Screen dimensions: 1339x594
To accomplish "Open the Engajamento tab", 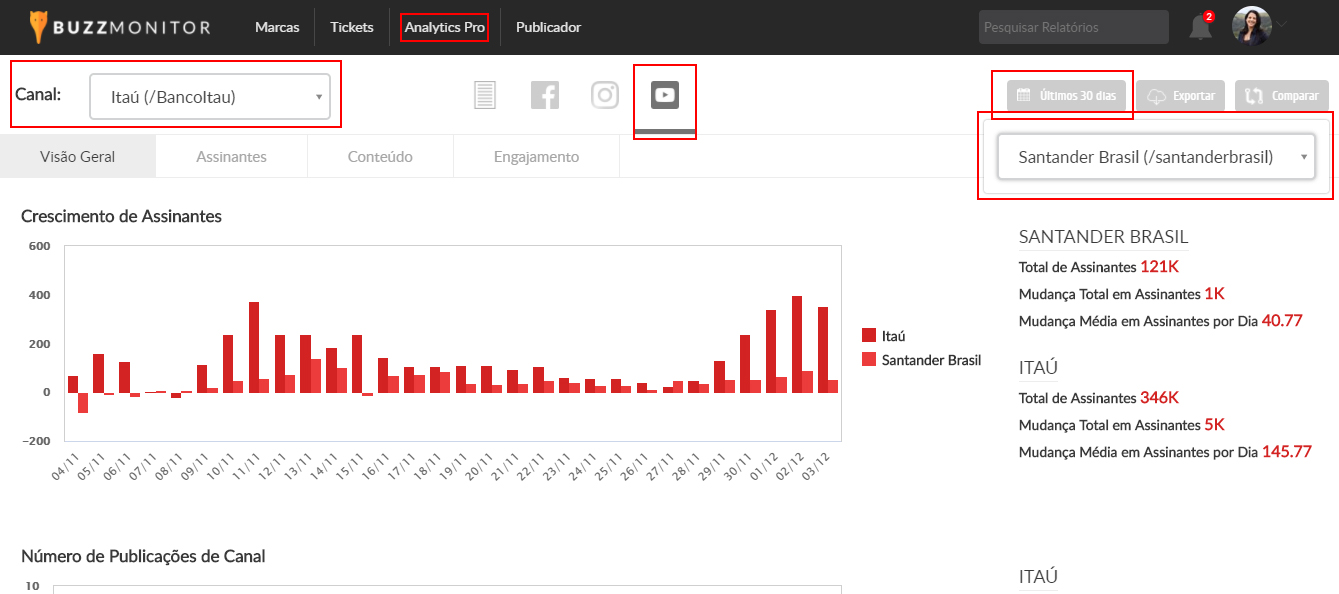I will 536,157.
